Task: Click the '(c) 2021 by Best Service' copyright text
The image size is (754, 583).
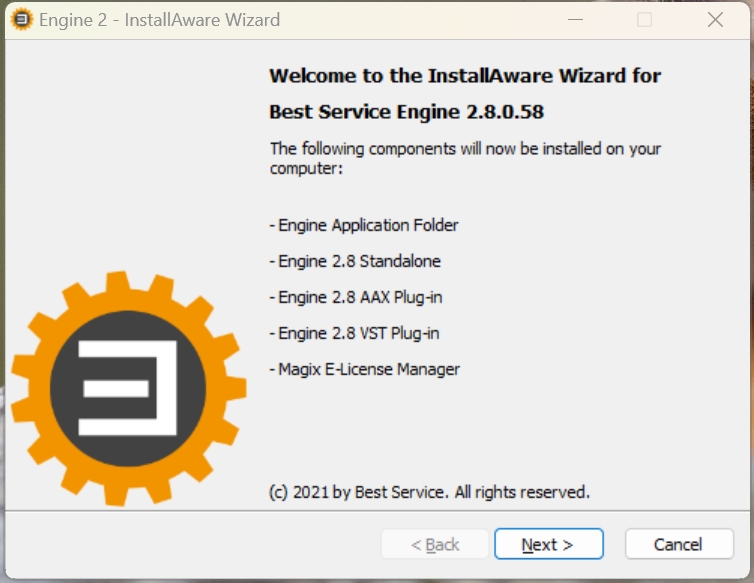Action: coord(429,492)
